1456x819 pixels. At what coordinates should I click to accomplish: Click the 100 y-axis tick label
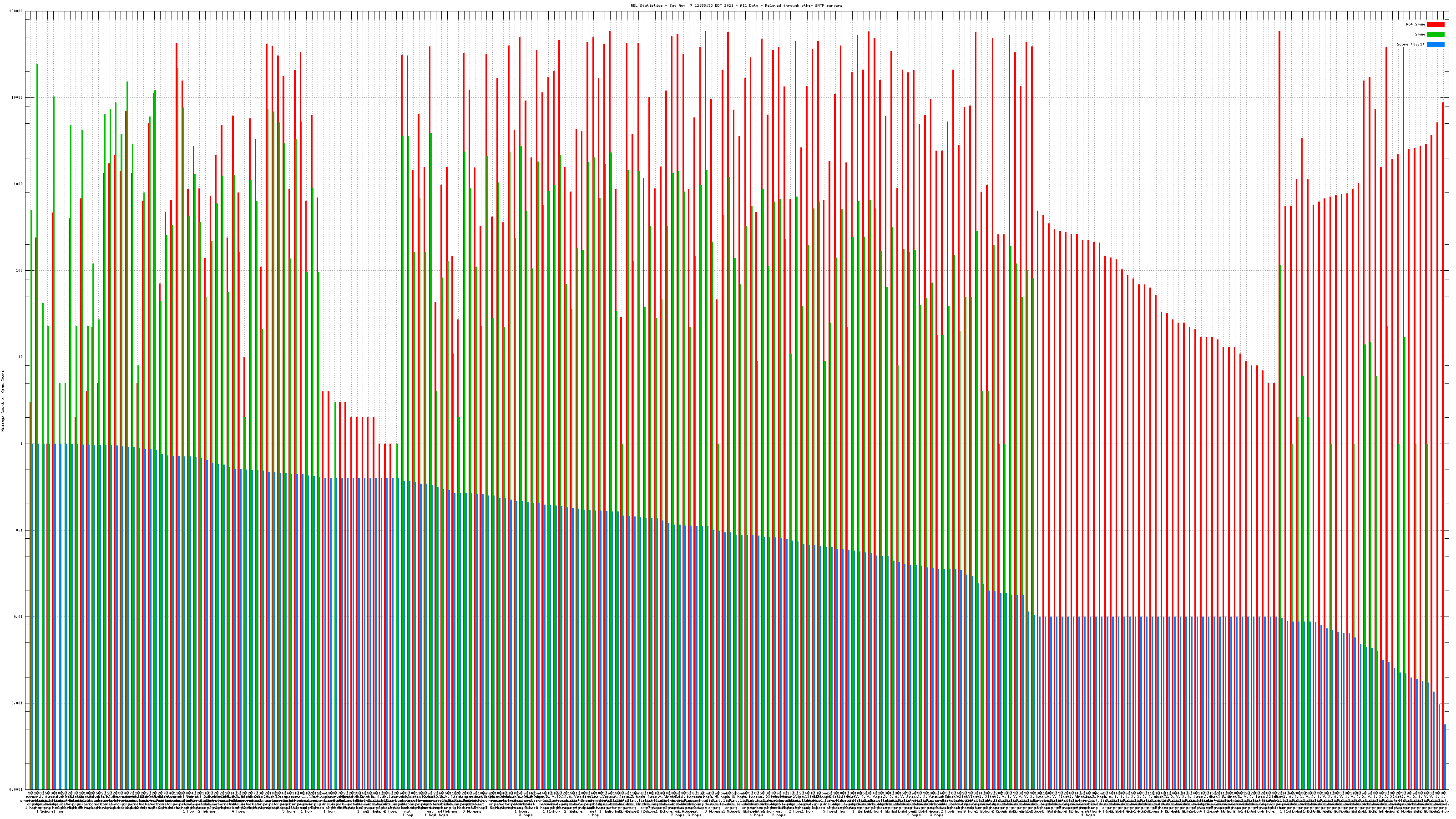click(x=20, y=271)
